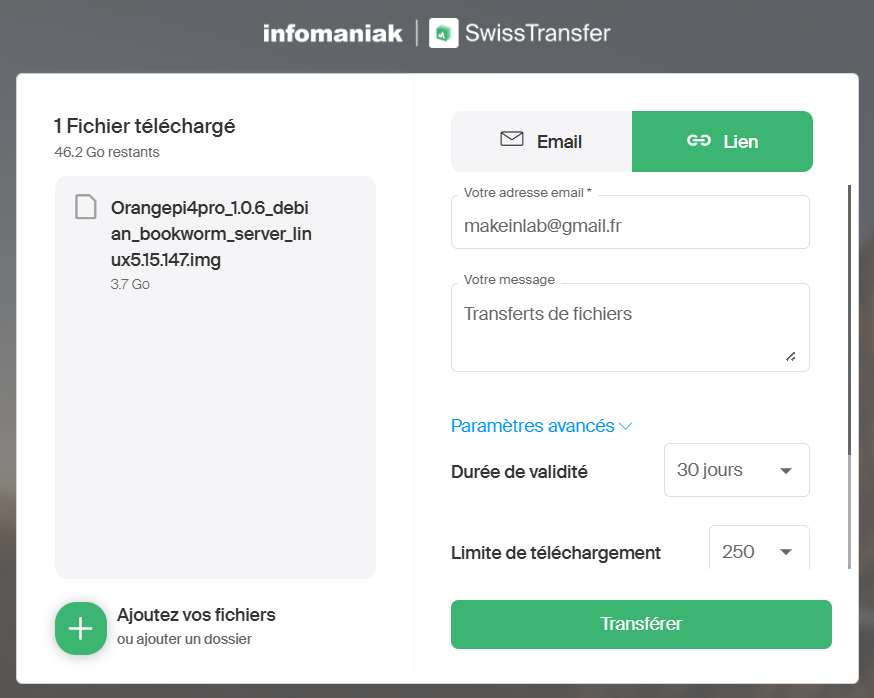
Task: Click the envelope icon on Email tab
Action: tap(512, 139)
